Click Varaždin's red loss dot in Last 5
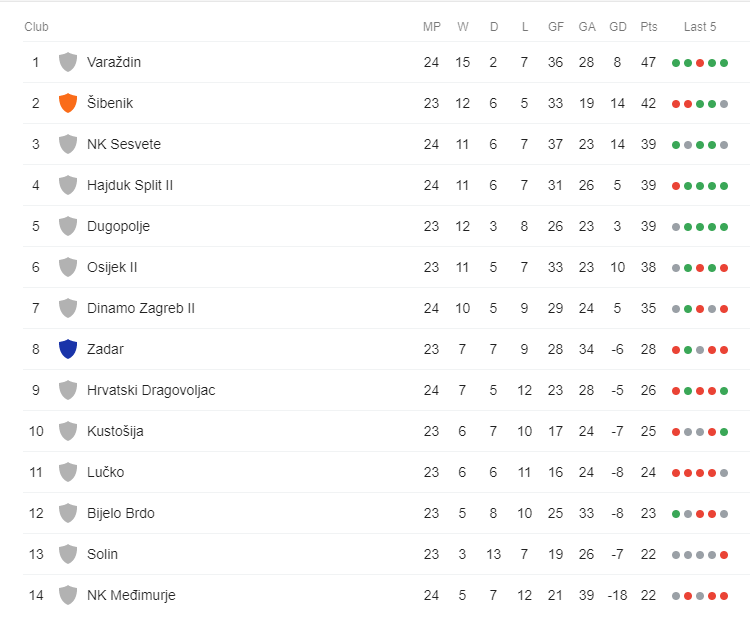The height and width of the screenshot is (617, 750). 700,63
